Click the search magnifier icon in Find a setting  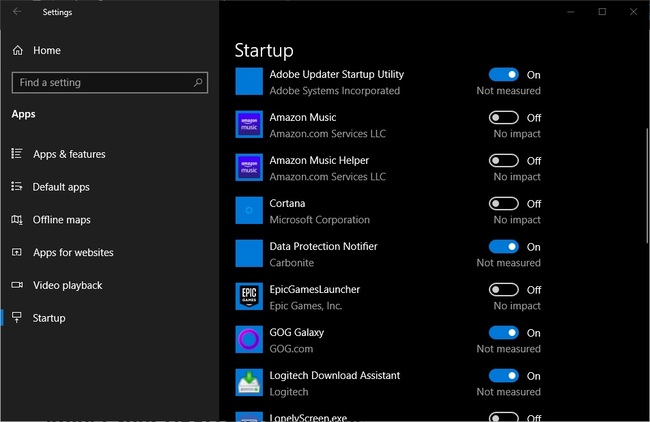198,82
